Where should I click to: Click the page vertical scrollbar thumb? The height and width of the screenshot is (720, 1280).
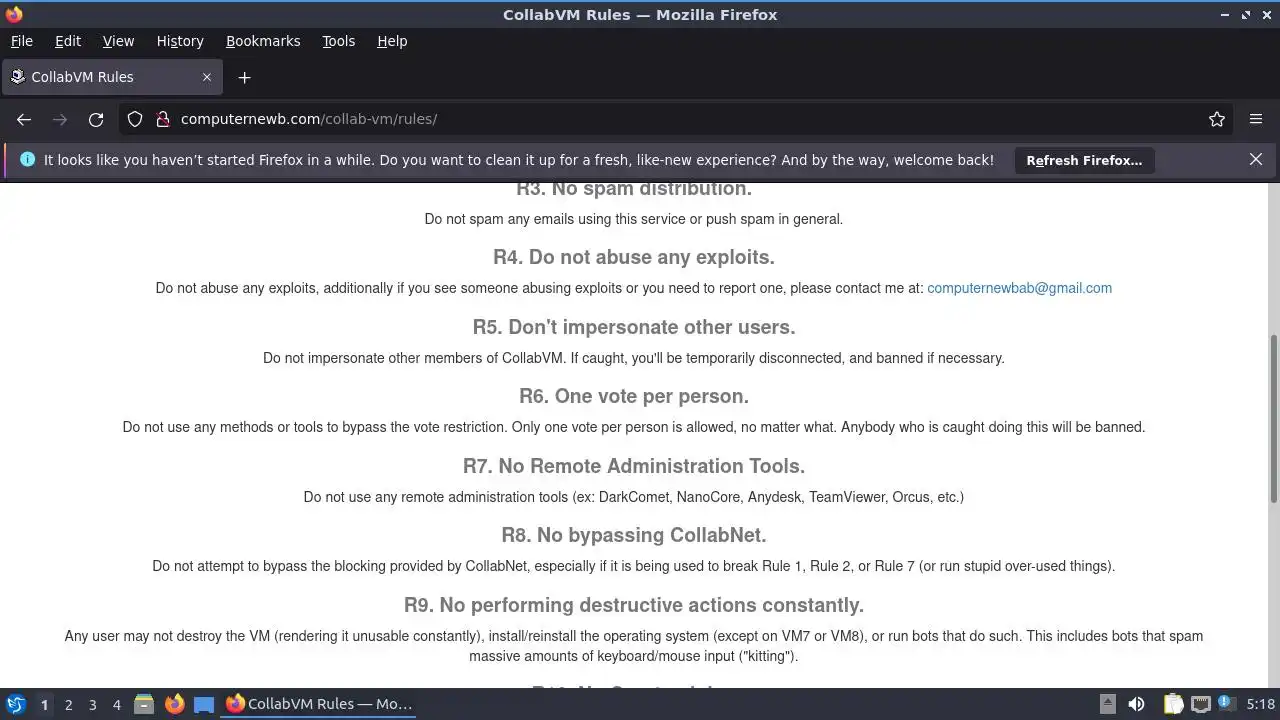point(1273,419)
